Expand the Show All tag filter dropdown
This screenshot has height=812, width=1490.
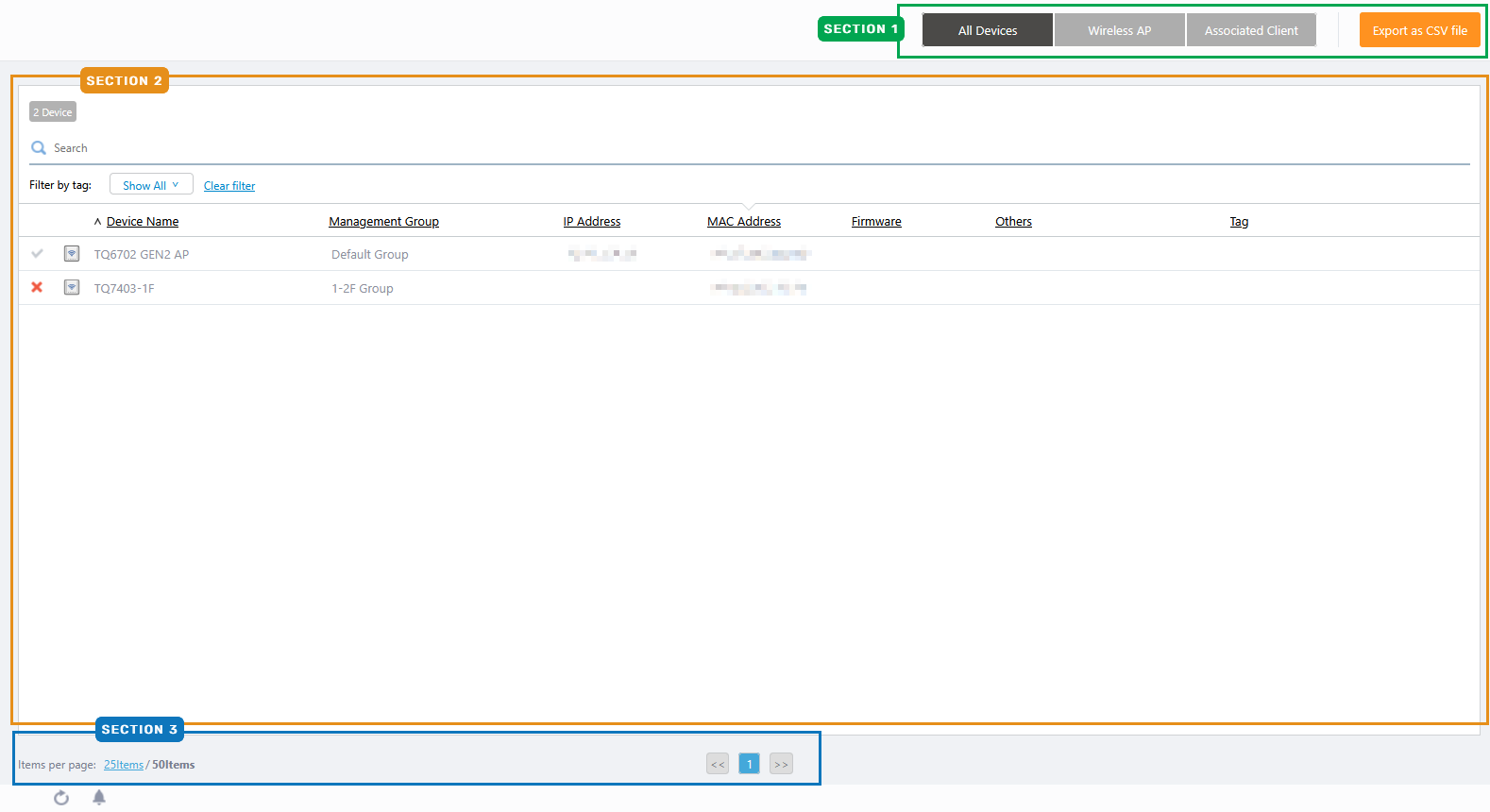pos(151,185)
